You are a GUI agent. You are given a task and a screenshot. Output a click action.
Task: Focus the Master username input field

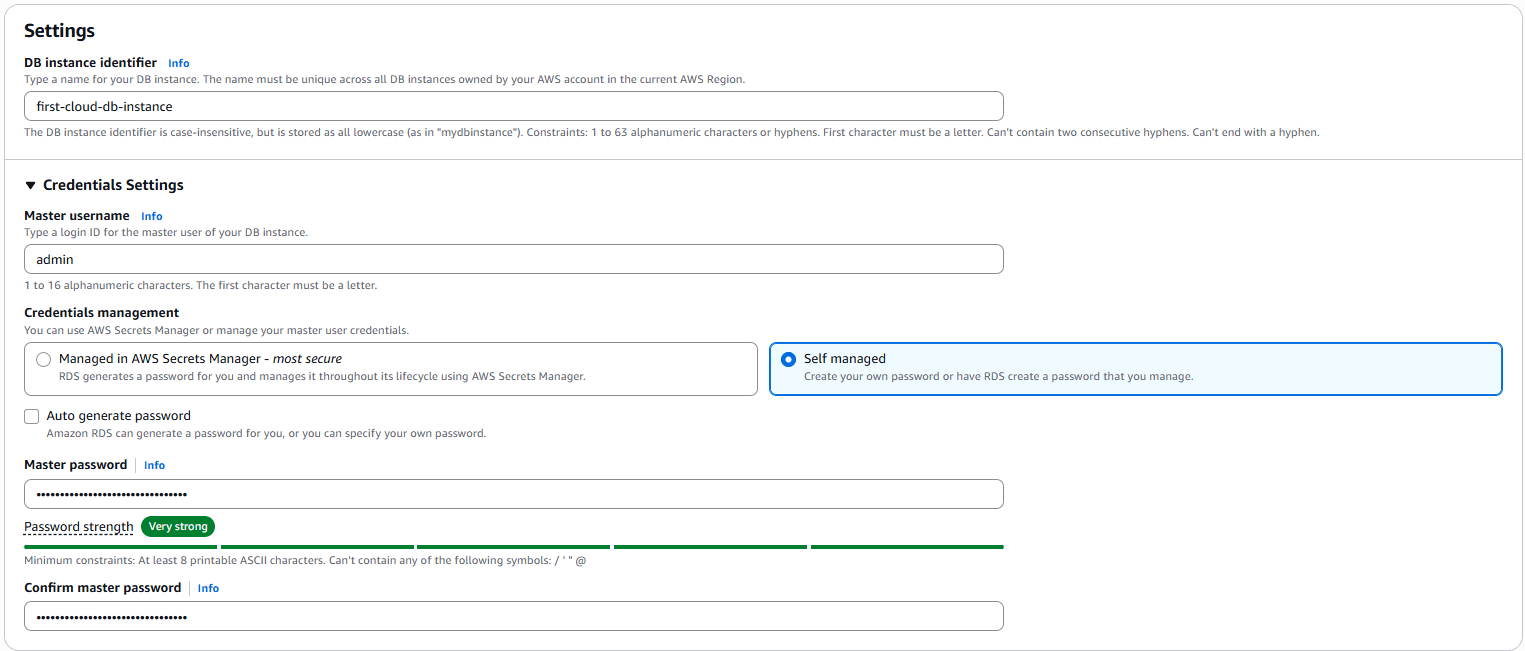[x=513, y=259]
